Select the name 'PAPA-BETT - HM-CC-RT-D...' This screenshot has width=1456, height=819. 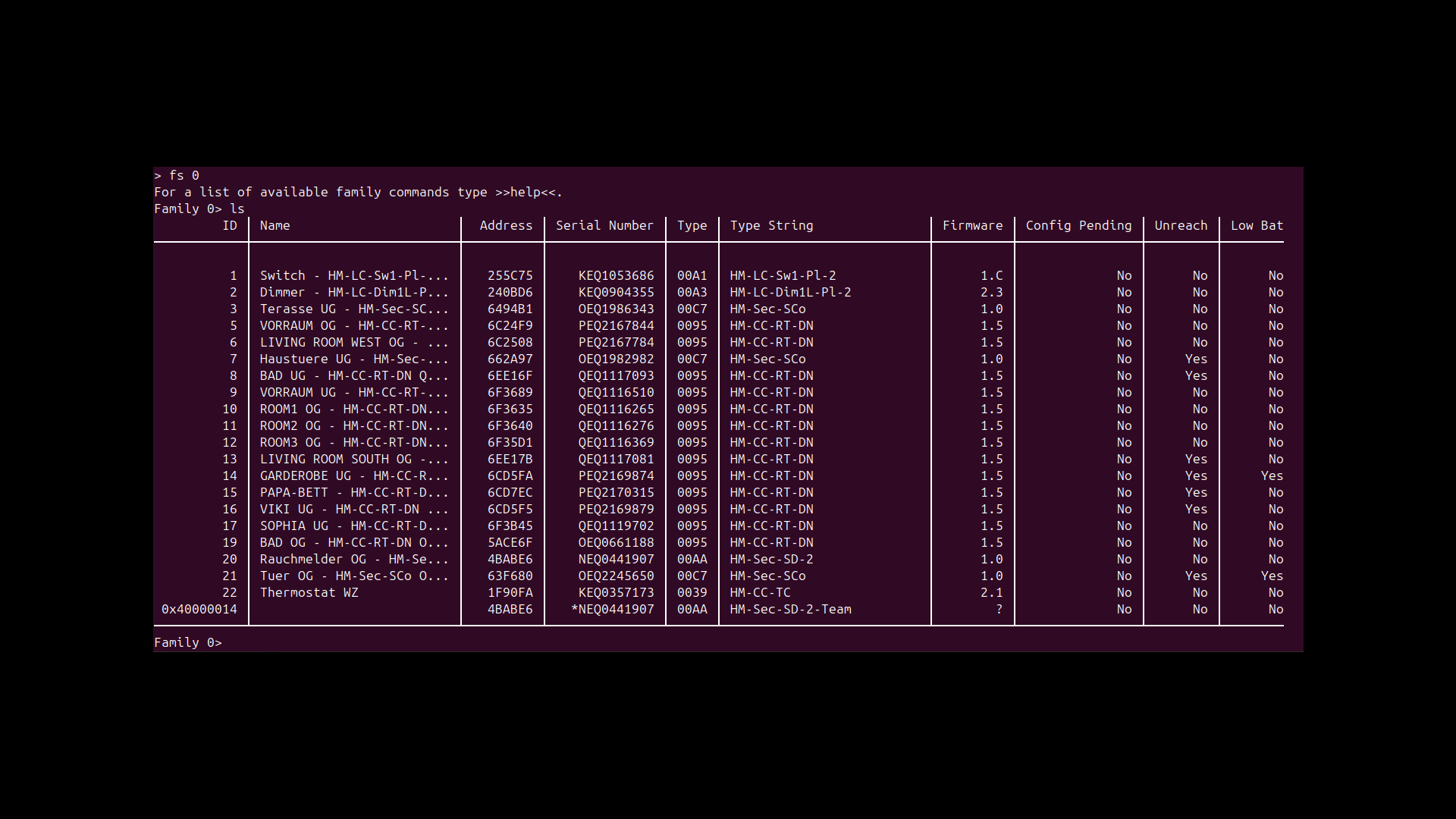pyautogui.click(x=354, y=492)
